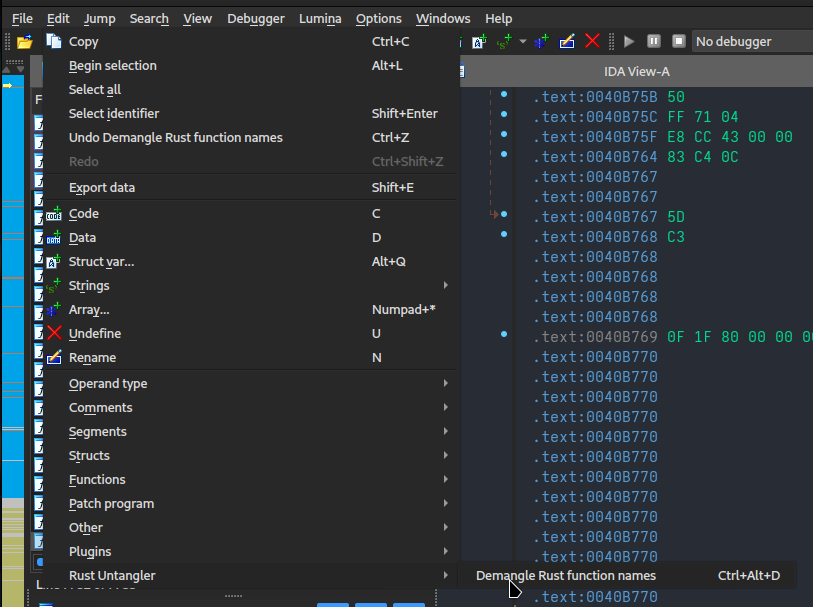Viewport: 813px width, 607px height.
Task: Click the Strings icon in the menu
Action: tap(54, 286)
